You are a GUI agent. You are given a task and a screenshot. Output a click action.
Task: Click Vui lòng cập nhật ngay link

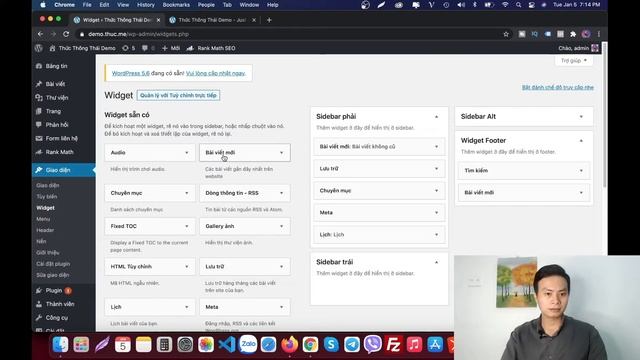click(216, 73)
